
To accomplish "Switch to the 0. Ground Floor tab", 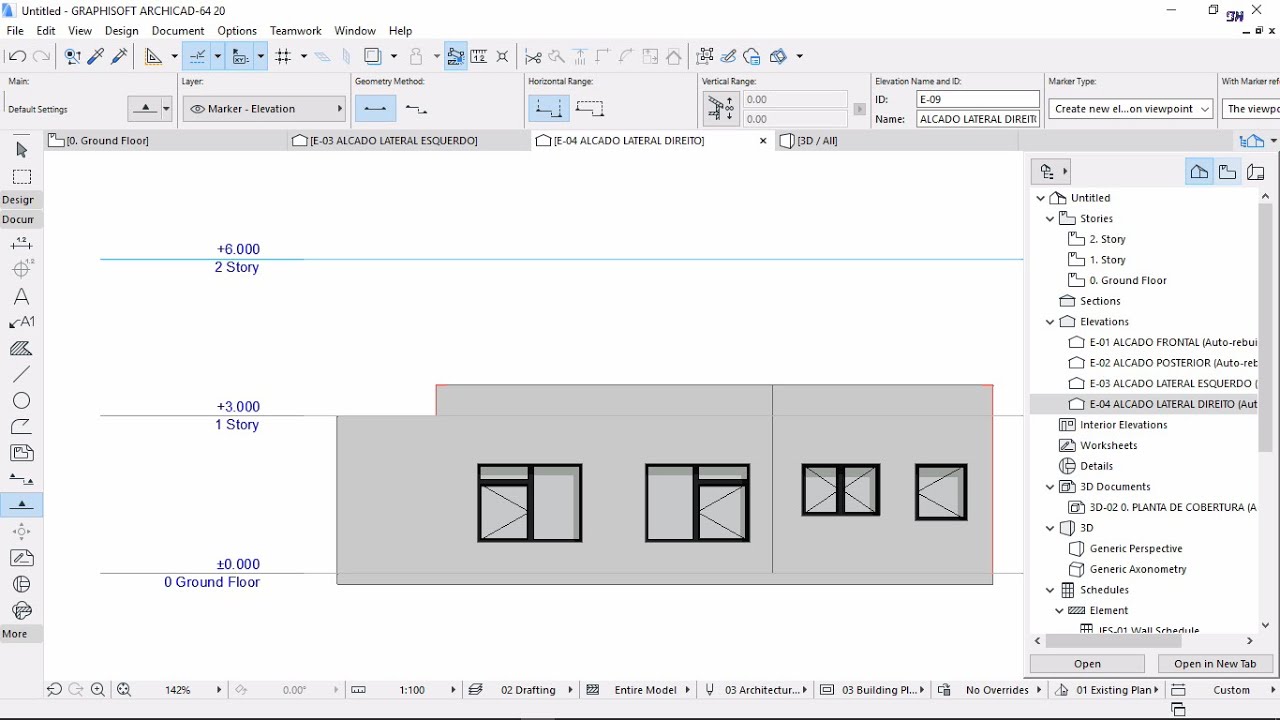I will 165,141.
